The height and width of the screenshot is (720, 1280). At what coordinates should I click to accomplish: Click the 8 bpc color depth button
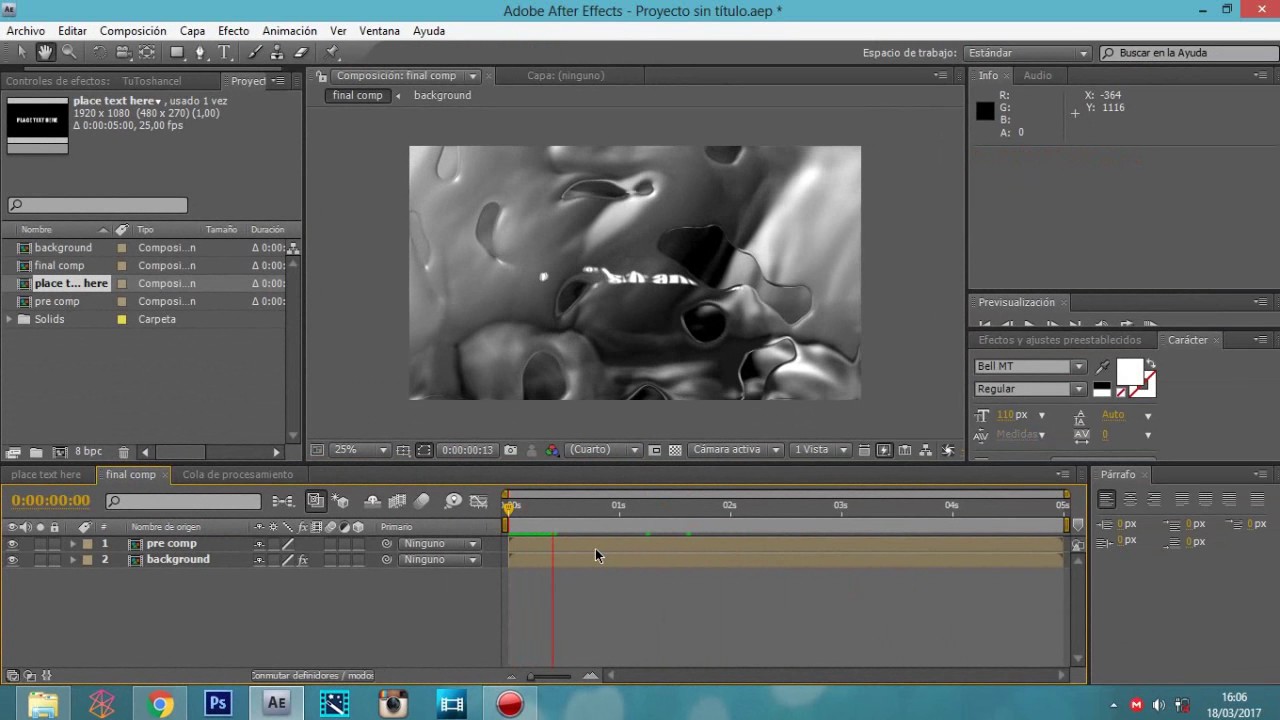point(88,452)
